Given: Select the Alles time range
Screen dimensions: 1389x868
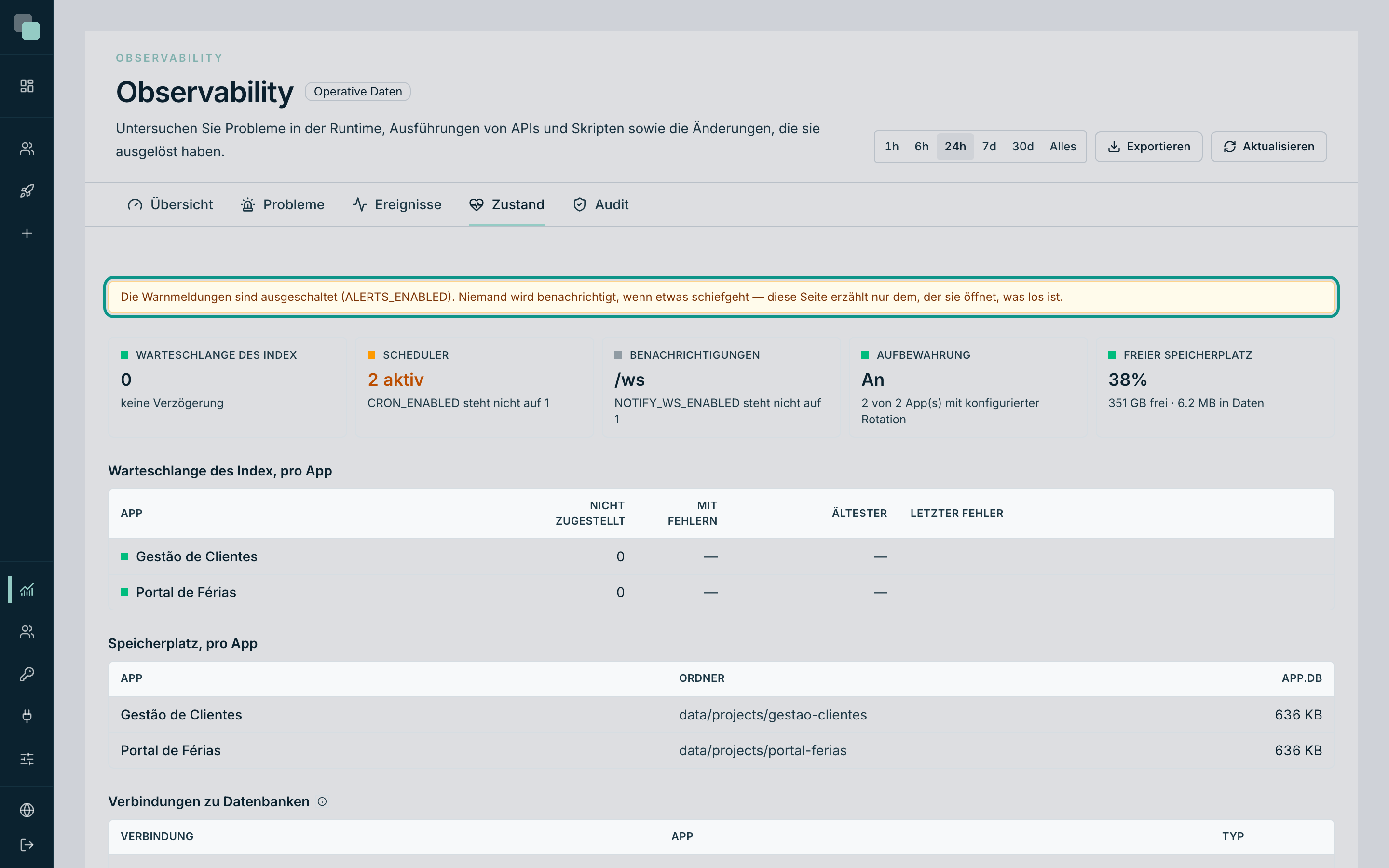Looking at the screenshot, I should [x=1062, y=147].
